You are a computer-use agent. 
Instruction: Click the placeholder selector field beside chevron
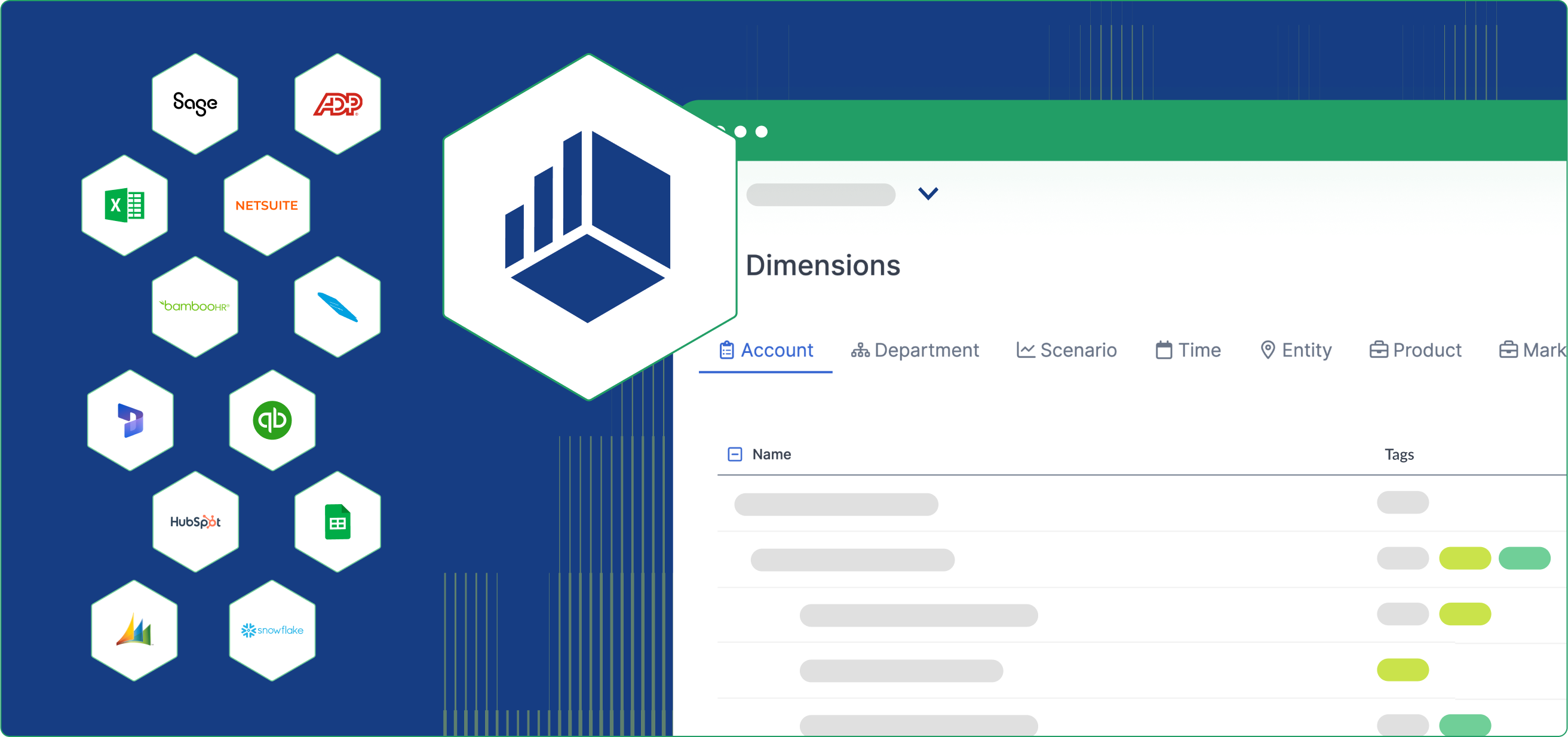coord(821,195)
